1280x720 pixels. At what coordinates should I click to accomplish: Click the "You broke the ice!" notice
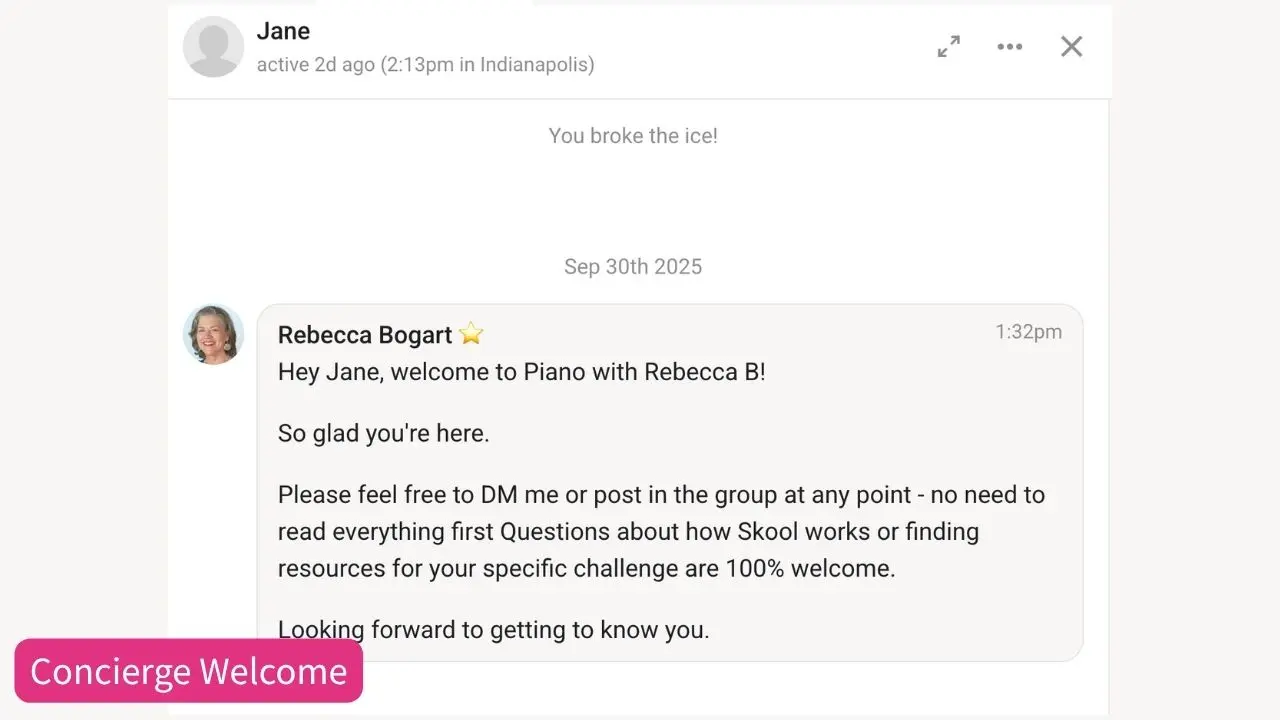pos(633,136)
